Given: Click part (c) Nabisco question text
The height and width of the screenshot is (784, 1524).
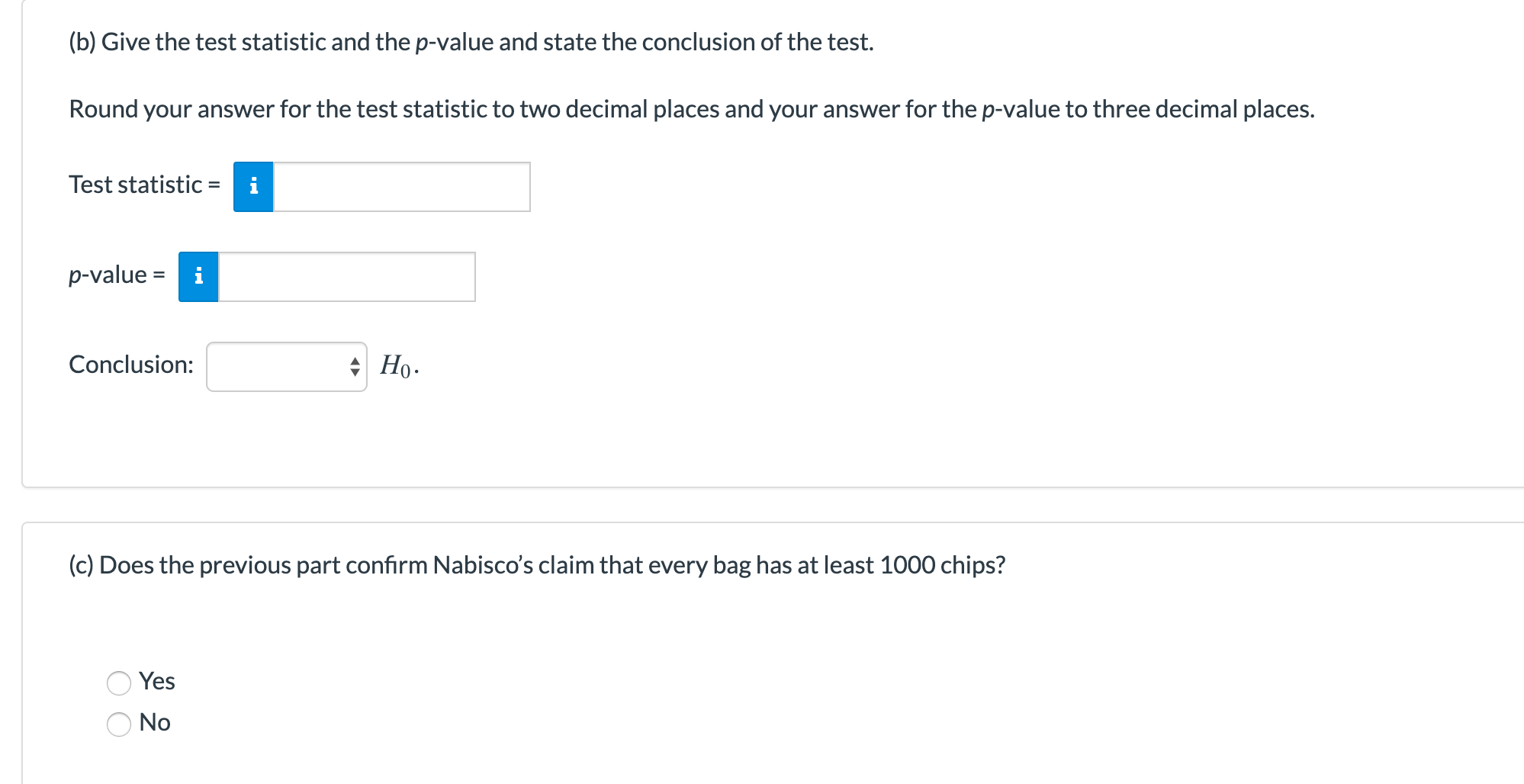Looking at the screenshot, I should [537, 565].
